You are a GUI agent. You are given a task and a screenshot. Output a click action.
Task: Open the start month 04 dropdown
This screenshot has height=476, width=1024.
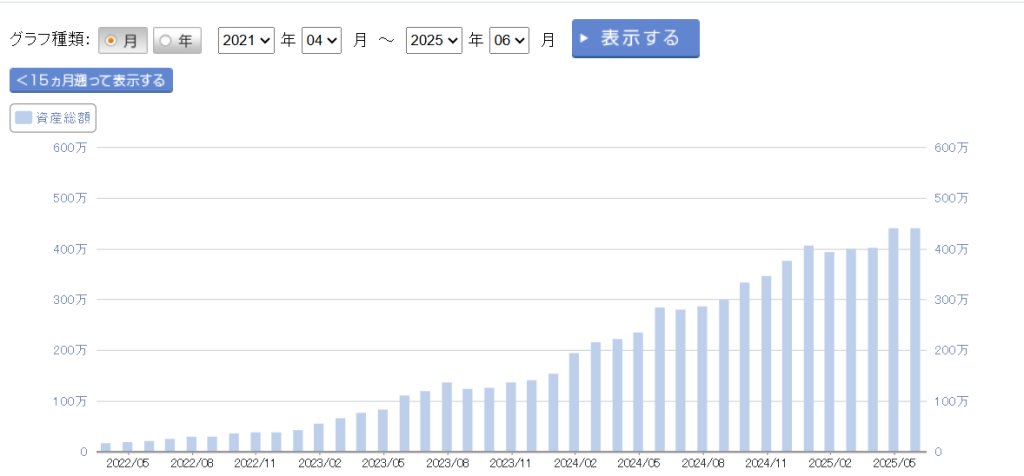[x=322, y=40]
